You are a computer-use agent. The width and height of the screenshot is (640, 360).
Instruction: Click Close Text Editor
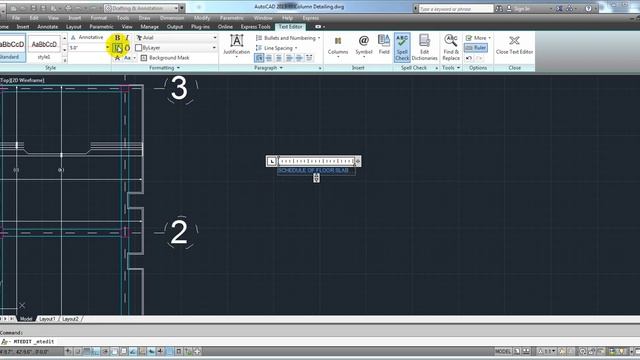tap(514, 45)
